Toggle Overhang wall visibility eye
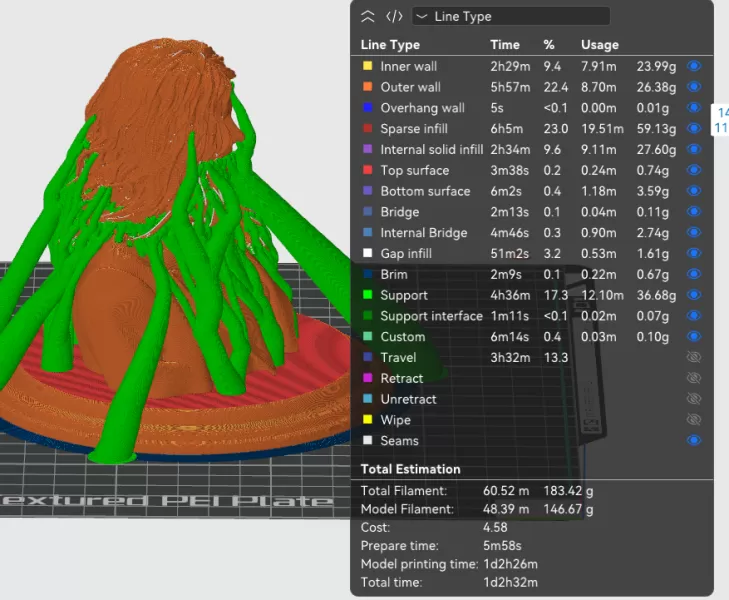The width and height of the screenshot is (729, 600). click(694, 108)
